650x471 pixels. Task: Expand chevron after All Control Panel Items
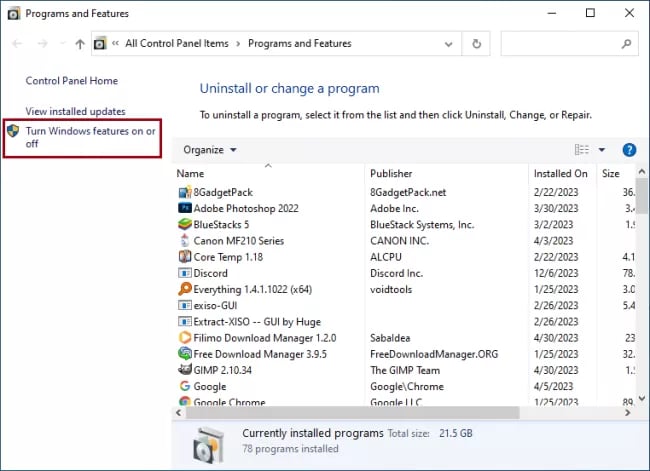pos(238,44)
